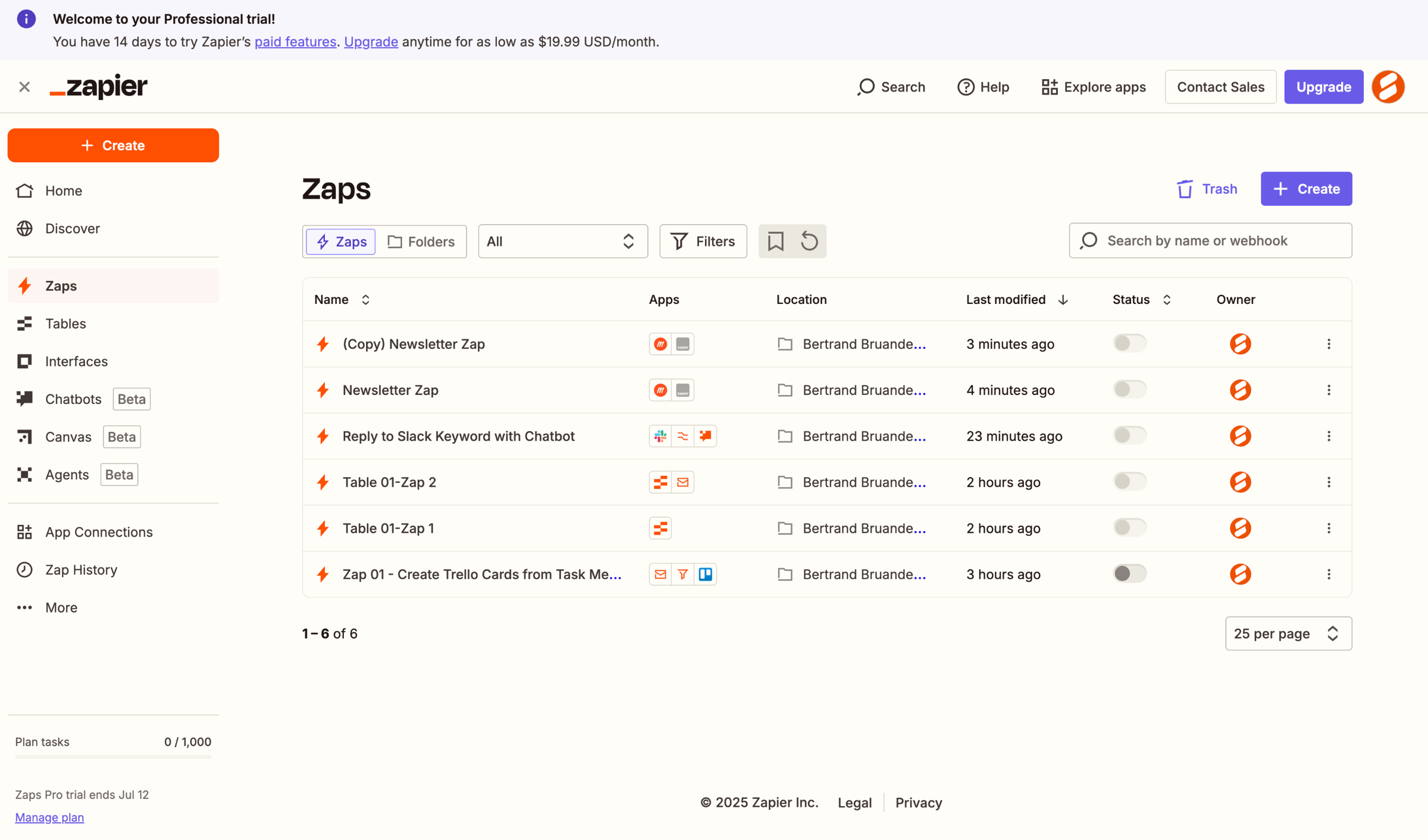The width and height of the screenshot is (1428, 840).
Task: Click the info icon in the trial banner
Action: [x=26, y=19]
